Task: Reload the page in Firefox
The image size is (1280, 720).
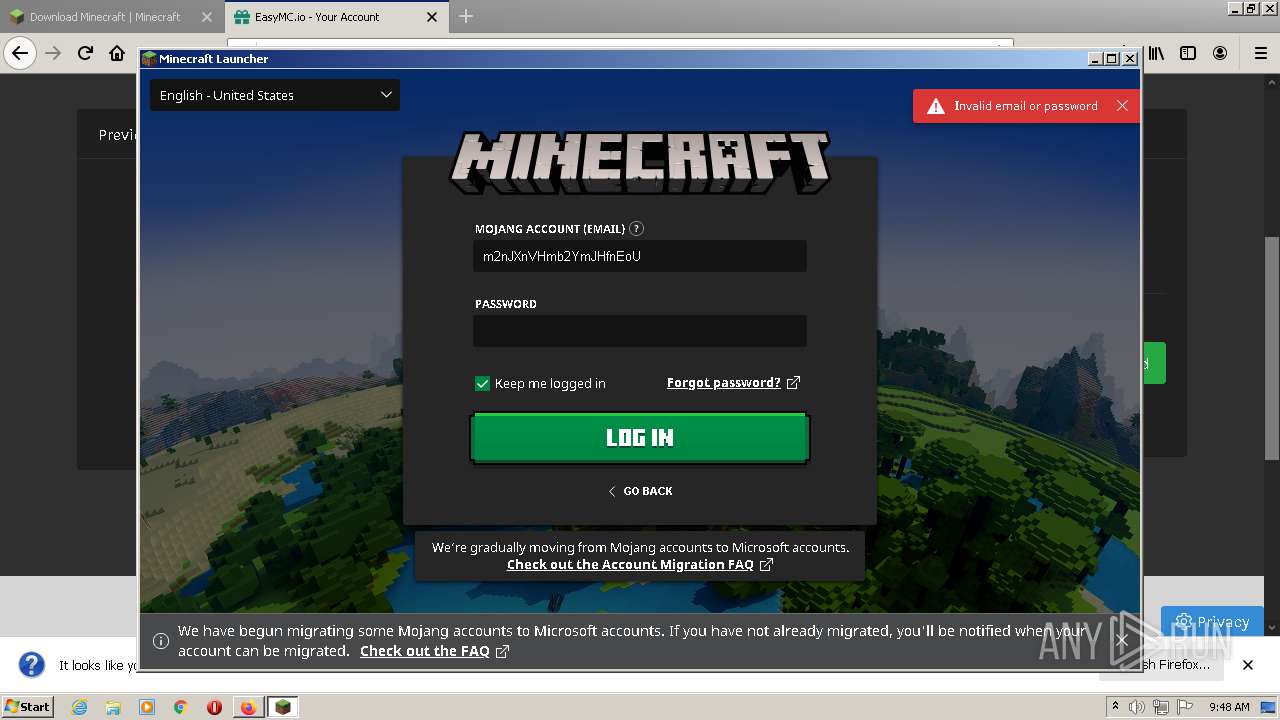Action: click(x=85, y=53)
